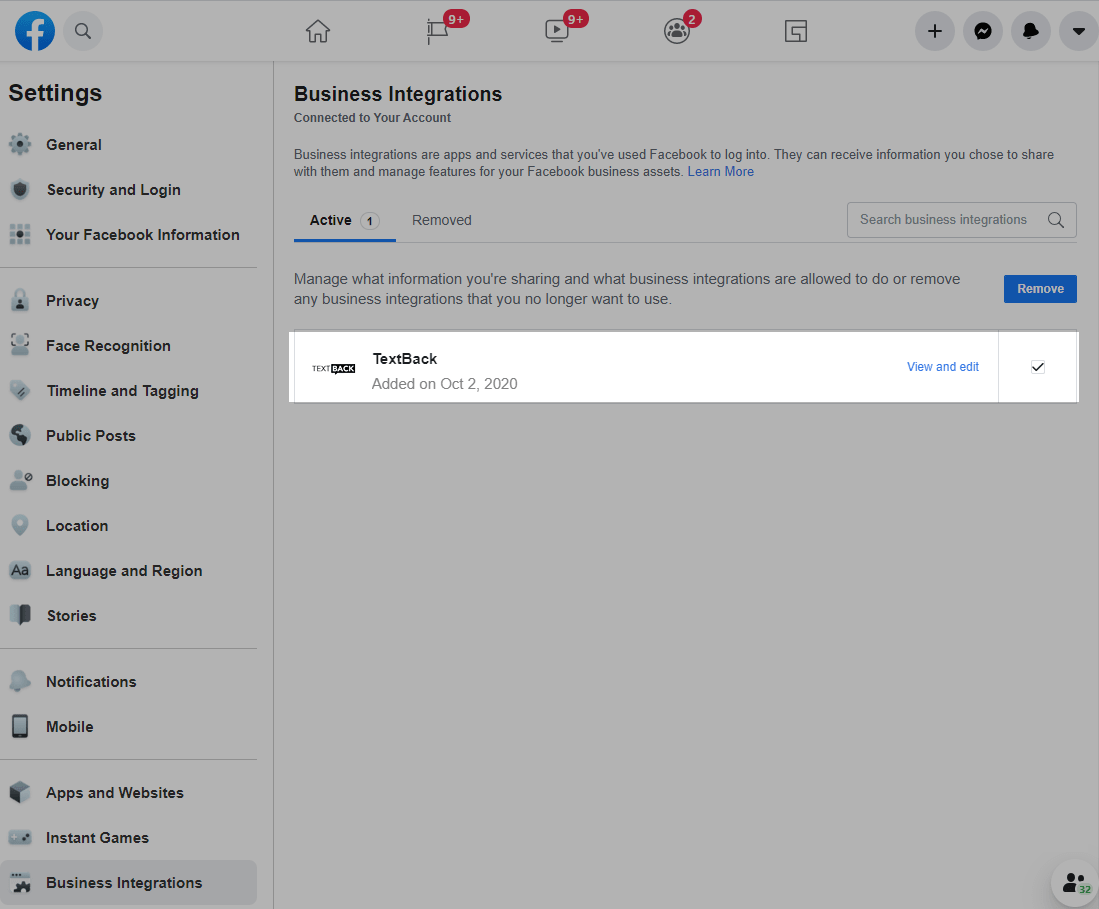Click the Security shield icon
The height and width of the screenshot is (909, 1099).
(20, 189)
